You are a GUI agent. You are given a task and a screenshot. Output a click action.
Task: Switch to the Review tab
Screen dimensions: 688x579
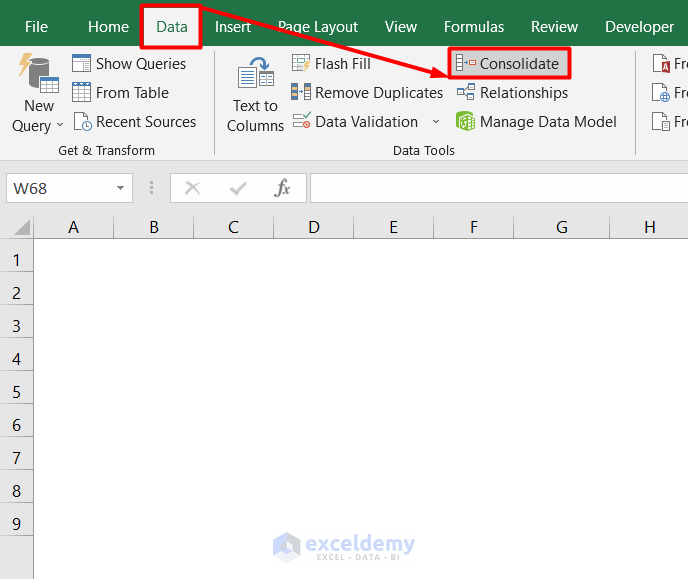[x=554, y=27]
